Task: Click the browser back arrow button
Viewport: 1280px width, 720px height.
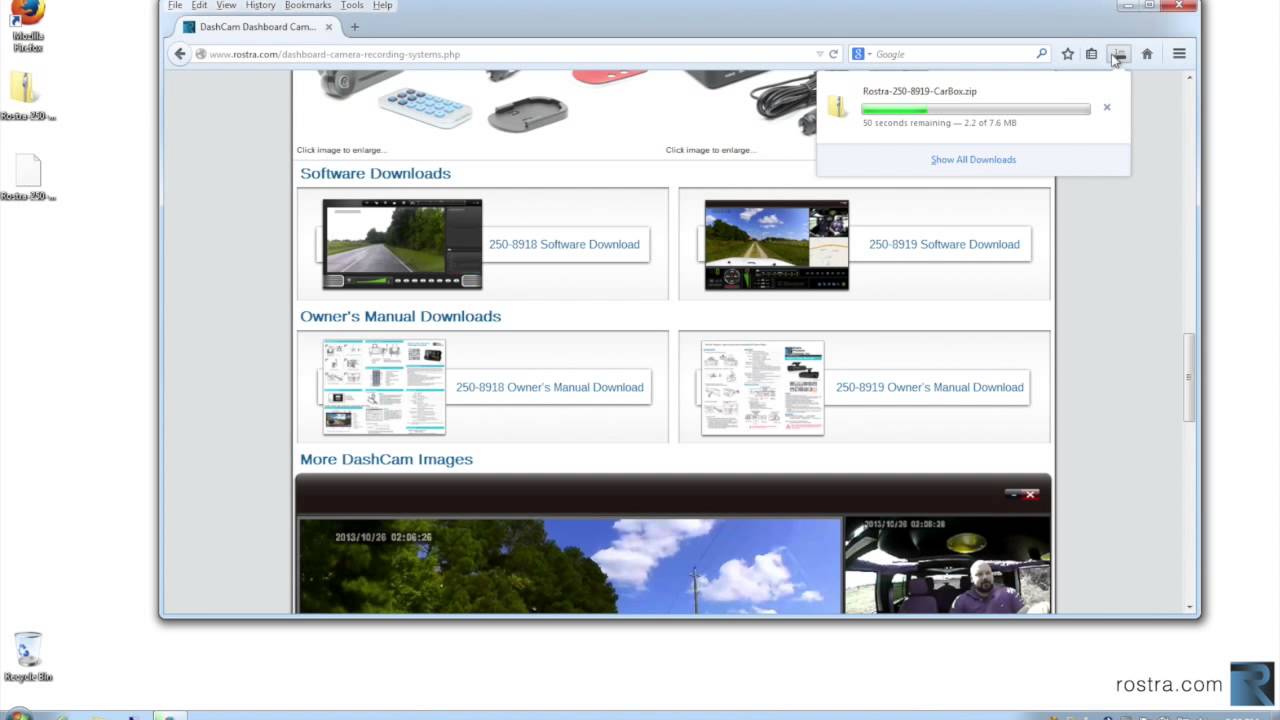Action: pos(180,54)
